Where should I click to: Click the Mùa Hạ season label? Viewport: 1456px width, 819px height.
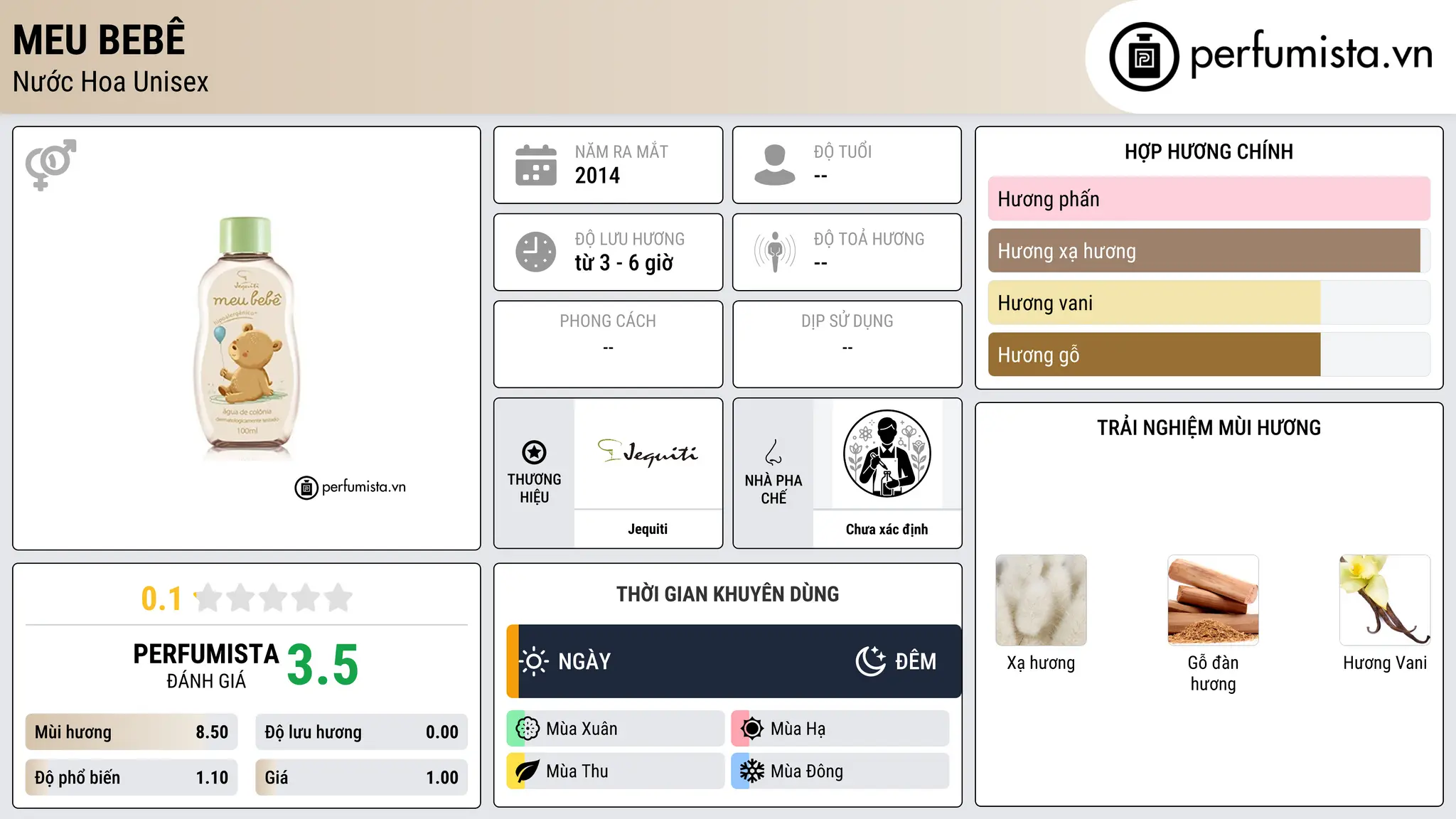point(798,729)
